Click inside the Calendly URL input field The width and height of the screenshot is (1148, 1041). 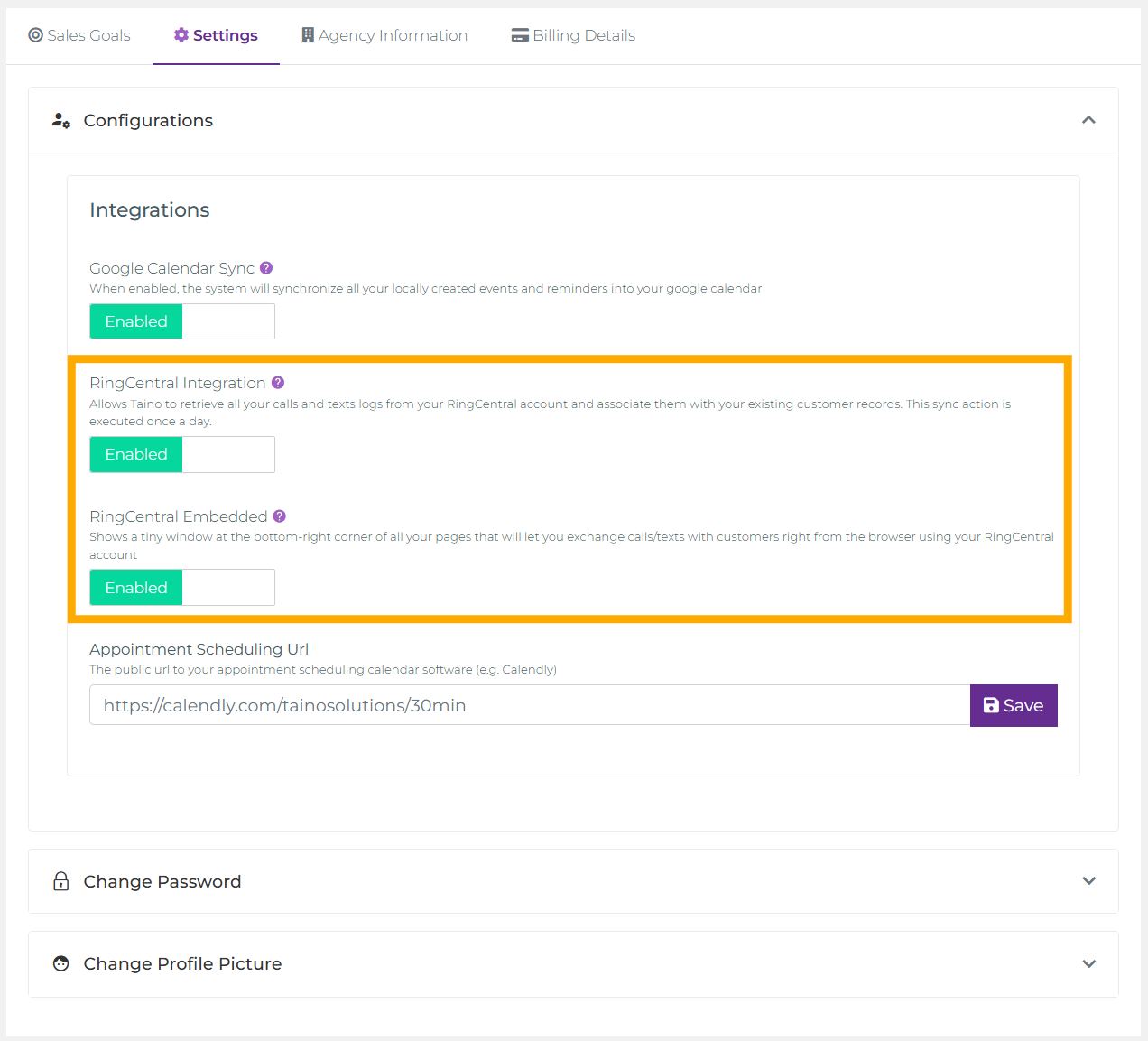click(x=451, y=705)
